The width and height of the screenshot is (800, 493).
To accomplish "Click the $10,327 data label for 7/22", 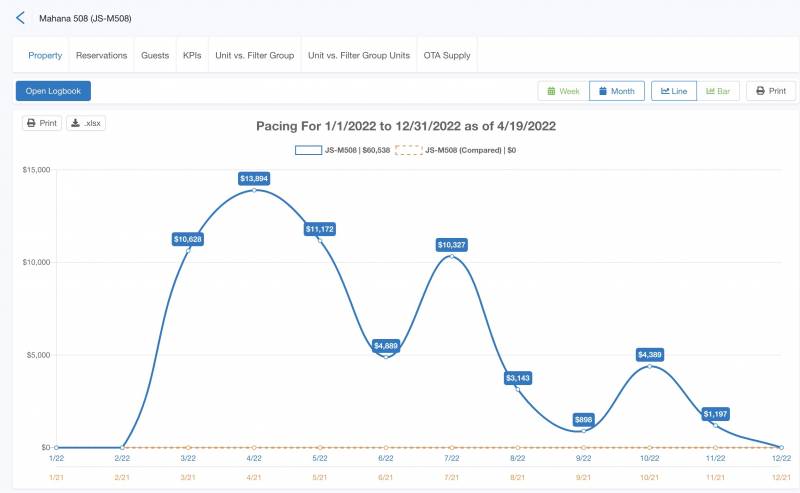I will click(452, 245).
